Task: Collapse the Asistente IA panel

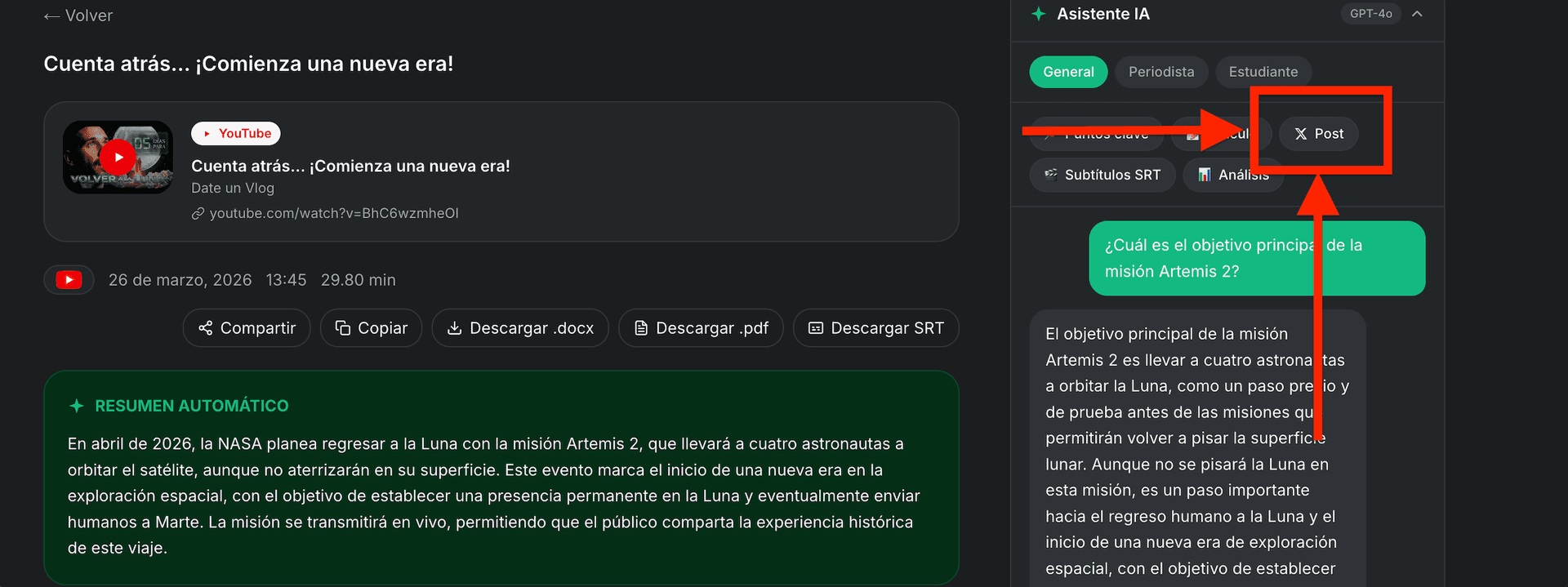Action: tap(1419, 14)
